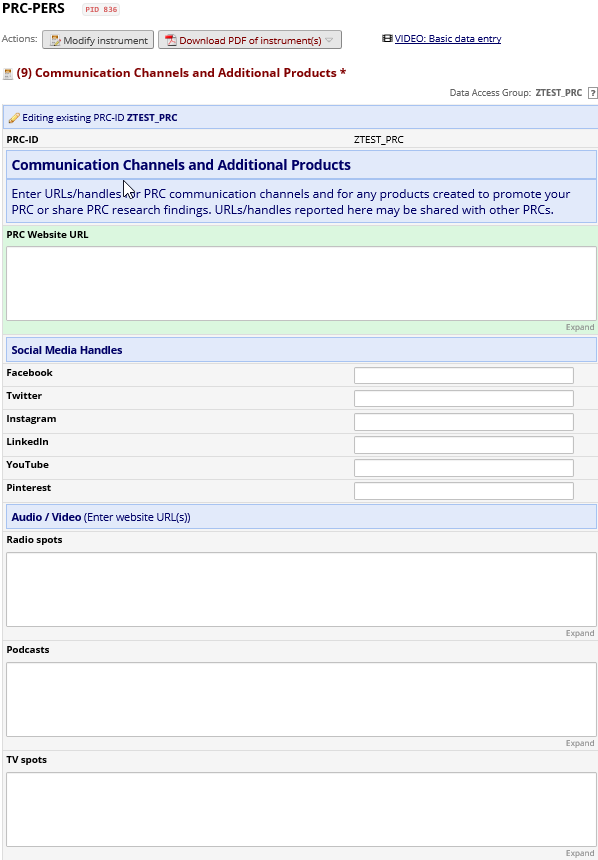Viewport: 598px width, 860px height.
Task: Expand the TV spots text area
Action: point(580,854)
